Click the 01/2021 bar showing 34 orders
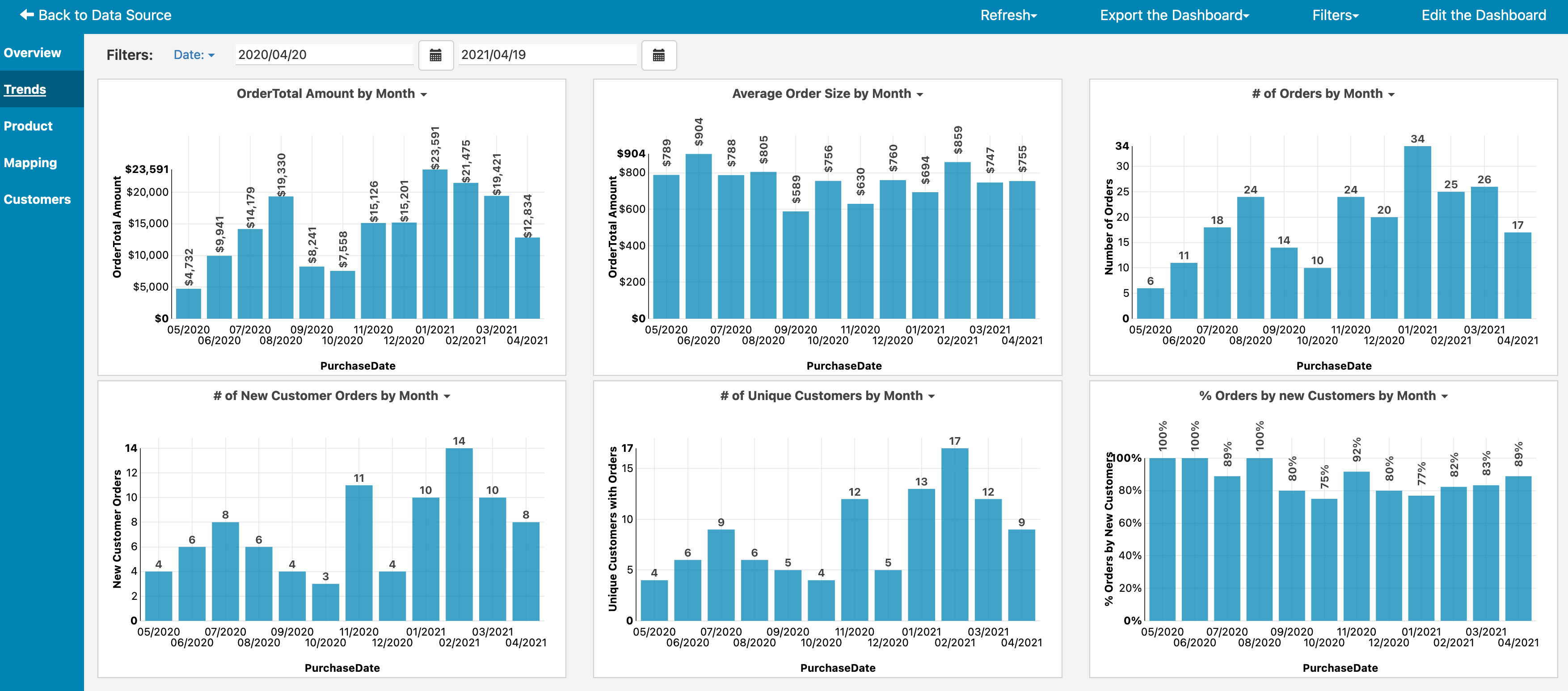1568x691 pixels. (x=1417, y=232)
